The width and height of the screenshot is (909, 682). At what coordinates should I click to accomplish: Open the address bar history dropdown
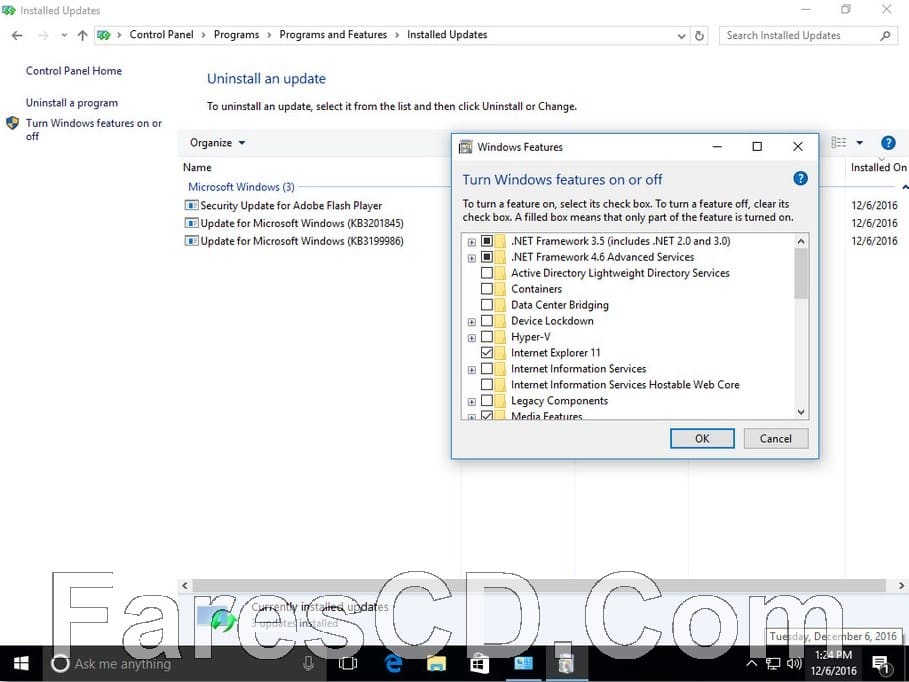(681, 36)
